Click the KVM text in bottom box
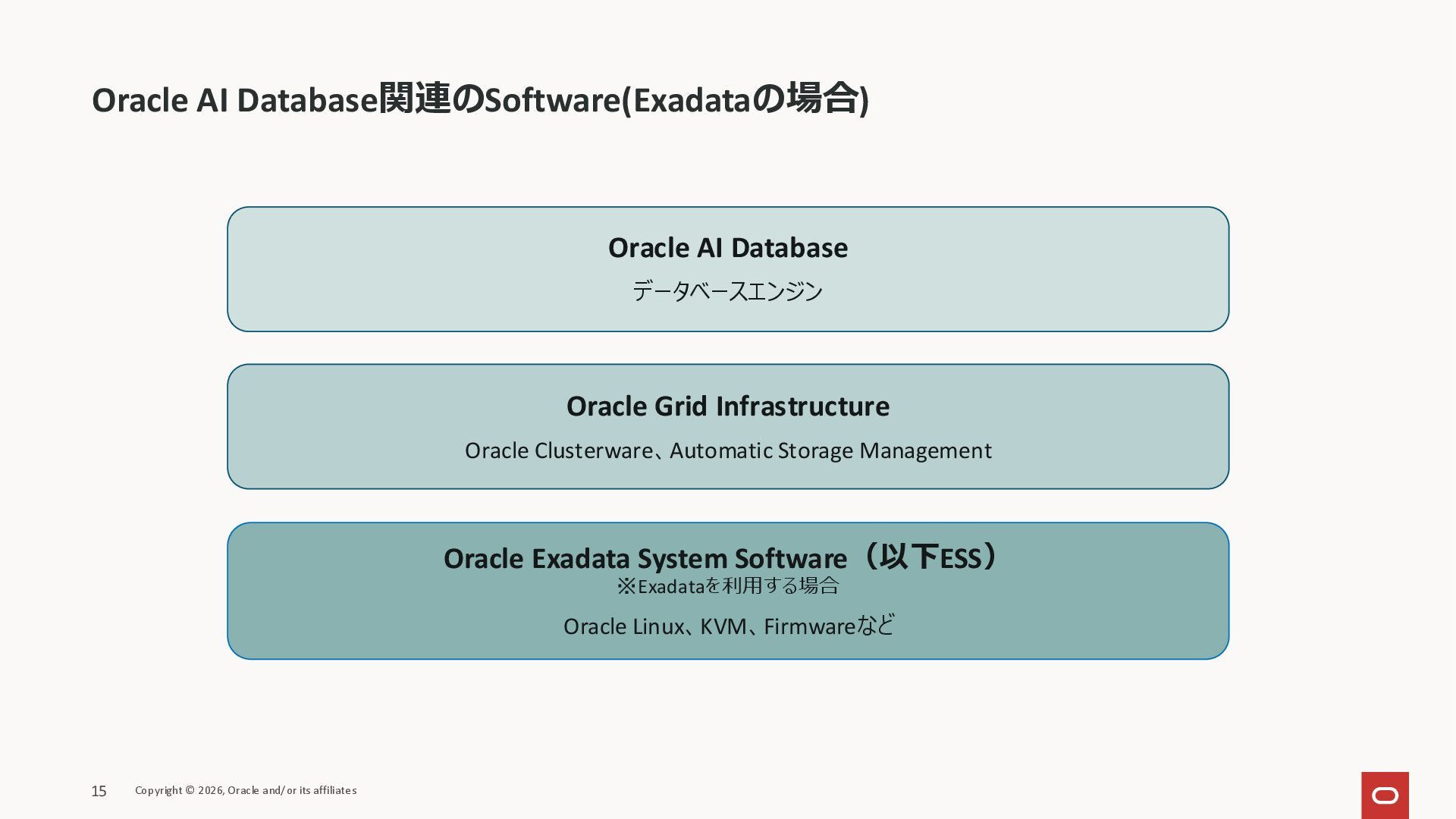Image resolution: width=1456 pixels, height=819 pixels. click(x=723, y=627)
